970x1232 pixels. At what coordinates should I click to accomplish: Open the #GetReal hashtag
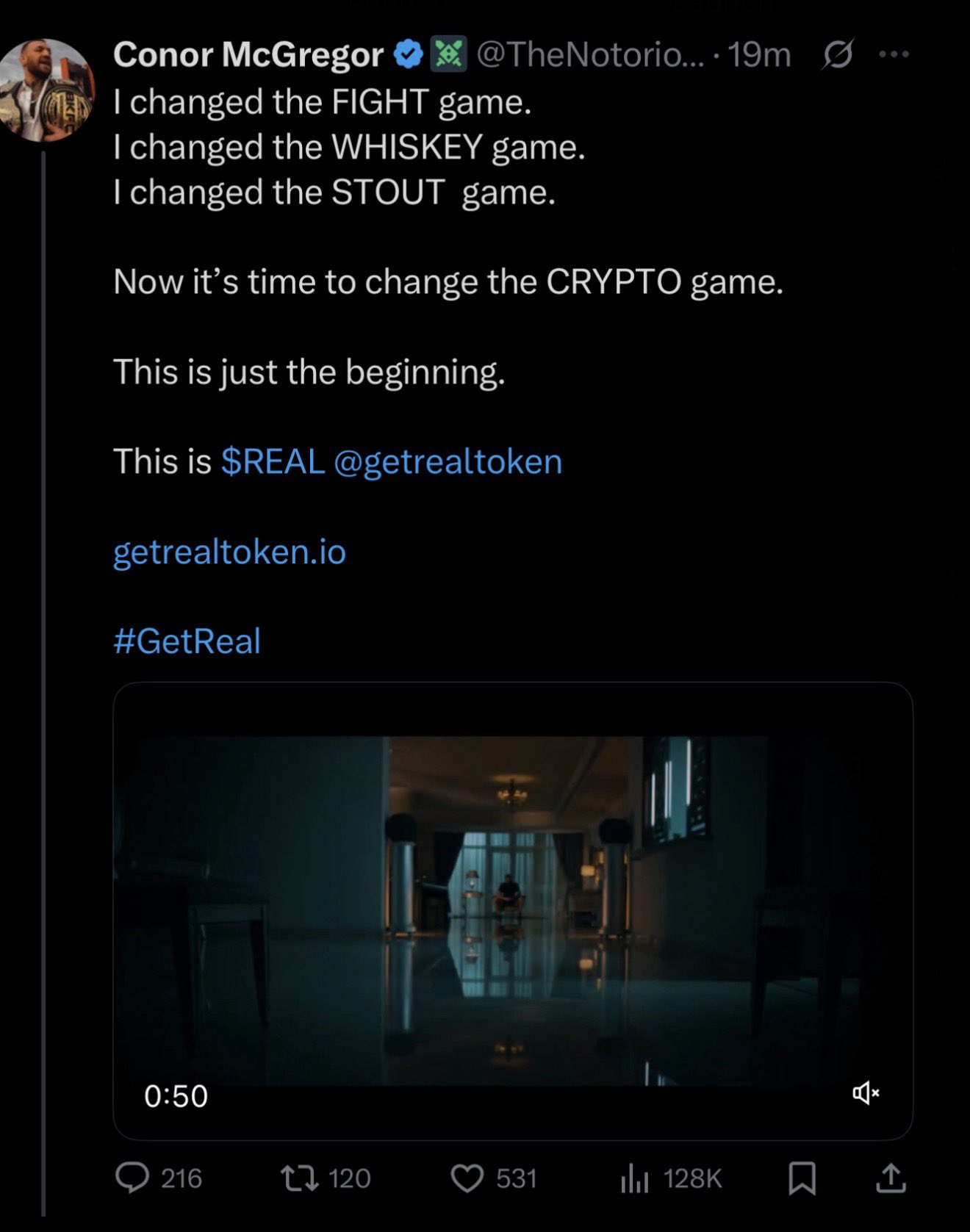[187, 641]
